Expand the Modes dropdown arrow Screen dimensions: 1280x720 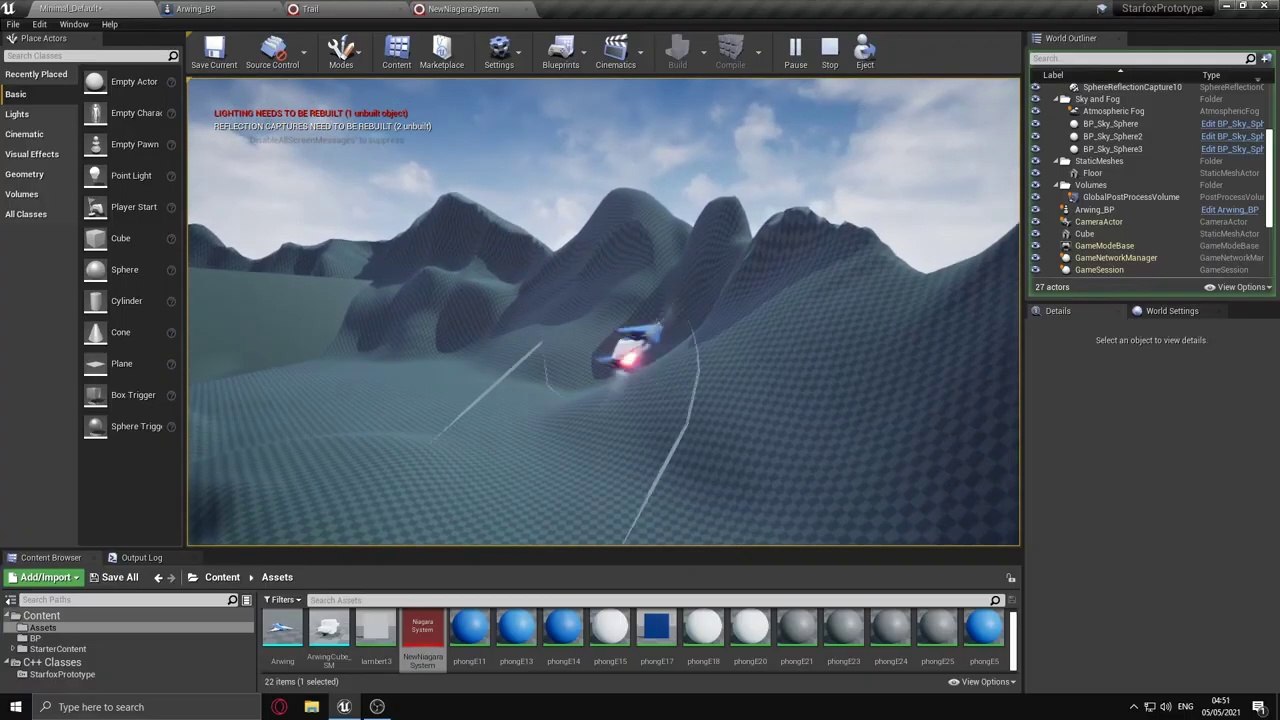point(358,52)
